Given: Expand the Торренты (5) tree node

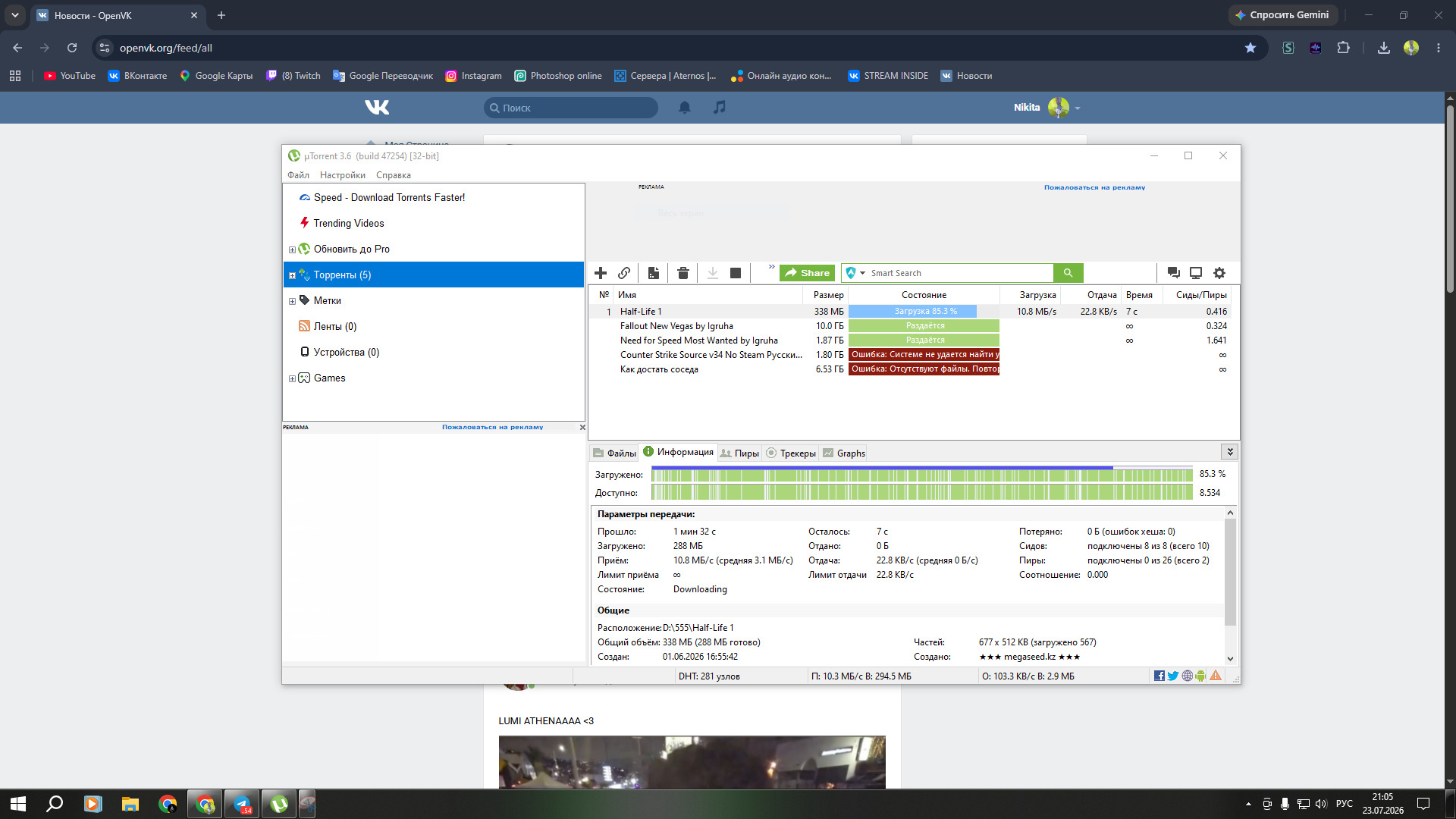Looking at the screenshot, I should [292, 275].
